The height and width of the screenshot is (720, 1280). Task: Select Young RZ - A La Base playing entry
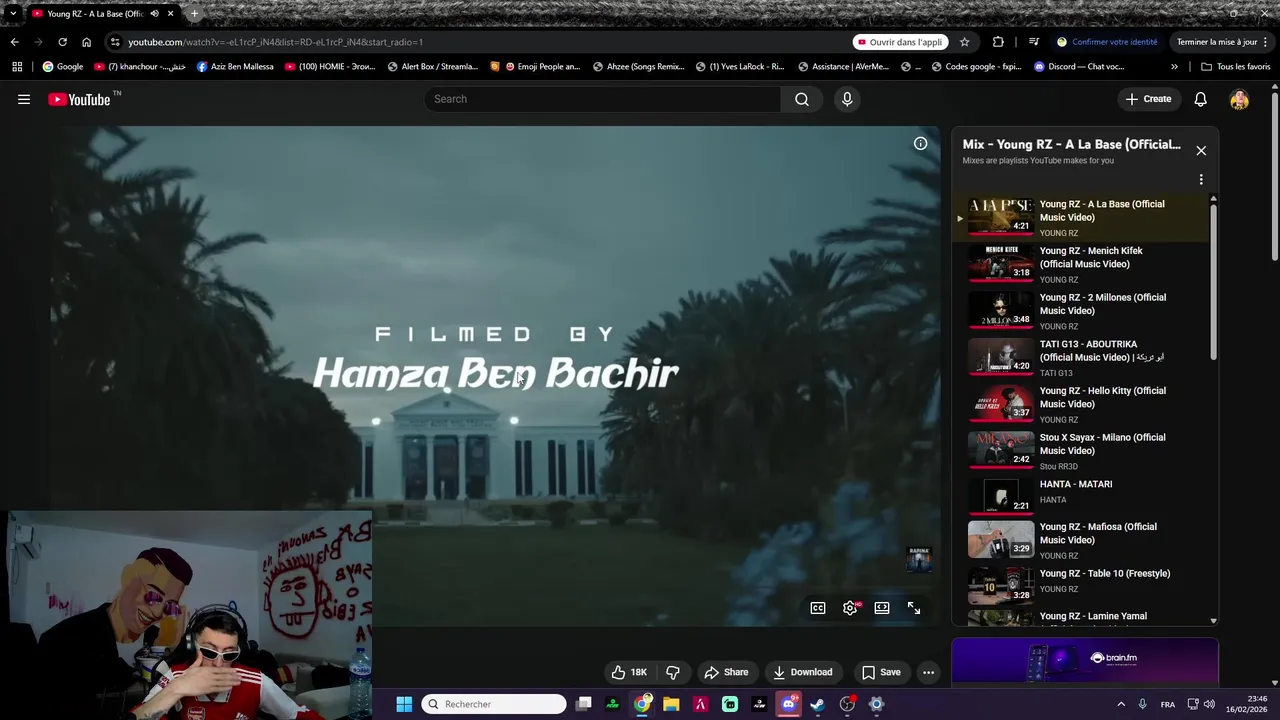point(1081,218)
